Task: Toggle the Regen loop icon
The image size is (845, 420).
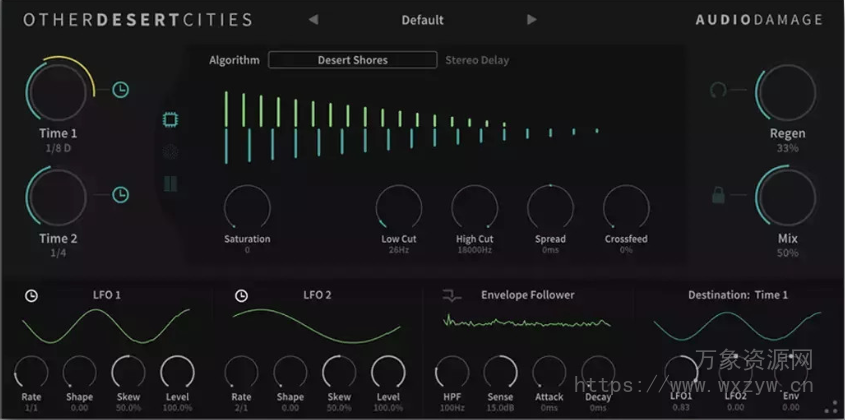Action: (x=718, y=90)
